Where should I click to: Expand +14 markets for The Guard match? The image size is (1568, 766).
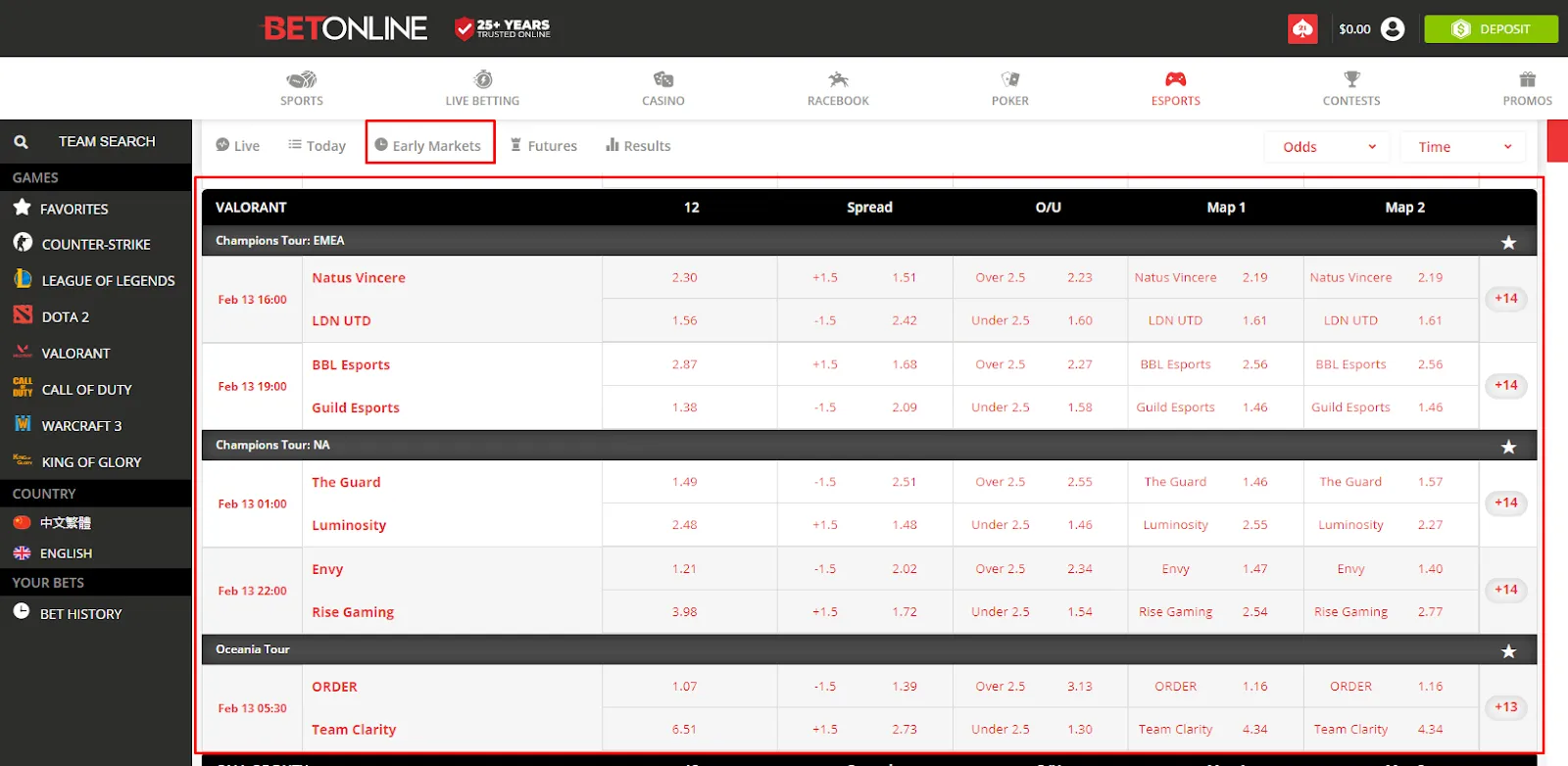pos(1506,503)
